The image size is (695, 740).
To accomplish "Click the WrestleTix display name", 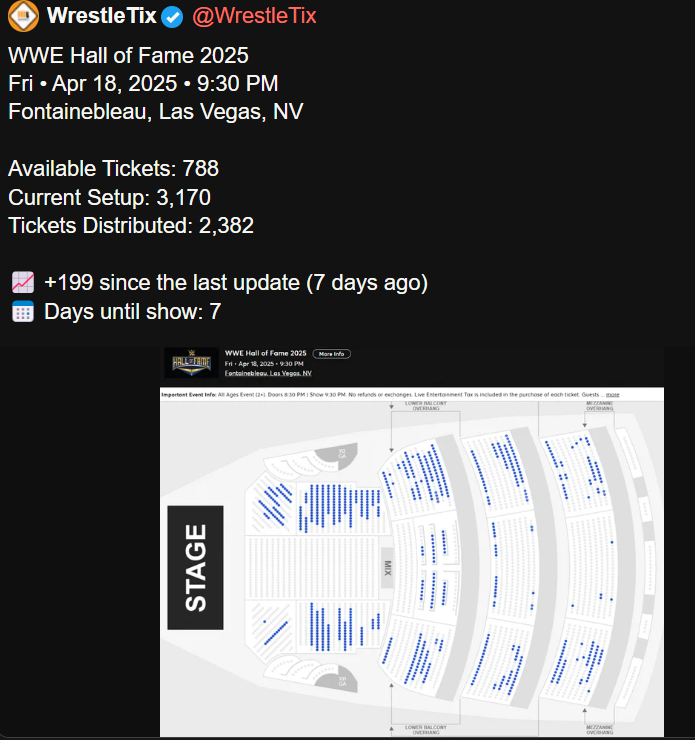I will pos(101,16).
